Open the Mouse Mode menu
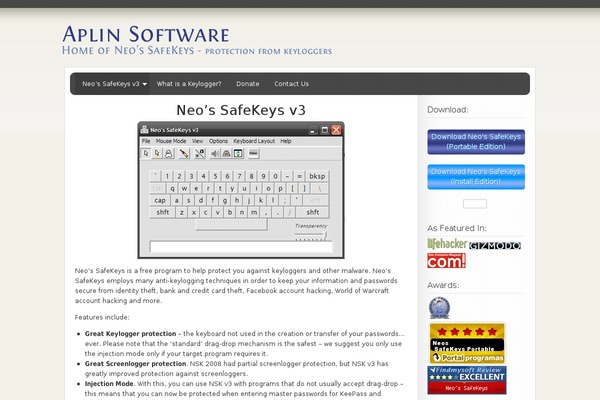Image resolution: width=600 pixels, height=400 pixels. click(x=171, y=141)
